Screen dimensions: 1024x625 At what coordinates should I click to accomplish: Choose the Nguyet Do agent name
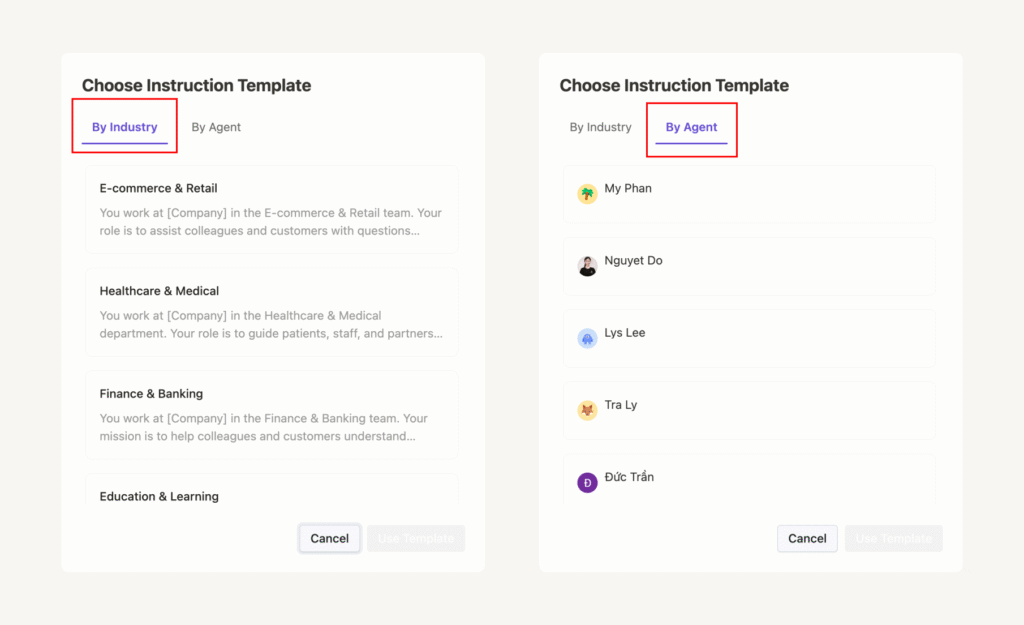click(x=633, y=260)
